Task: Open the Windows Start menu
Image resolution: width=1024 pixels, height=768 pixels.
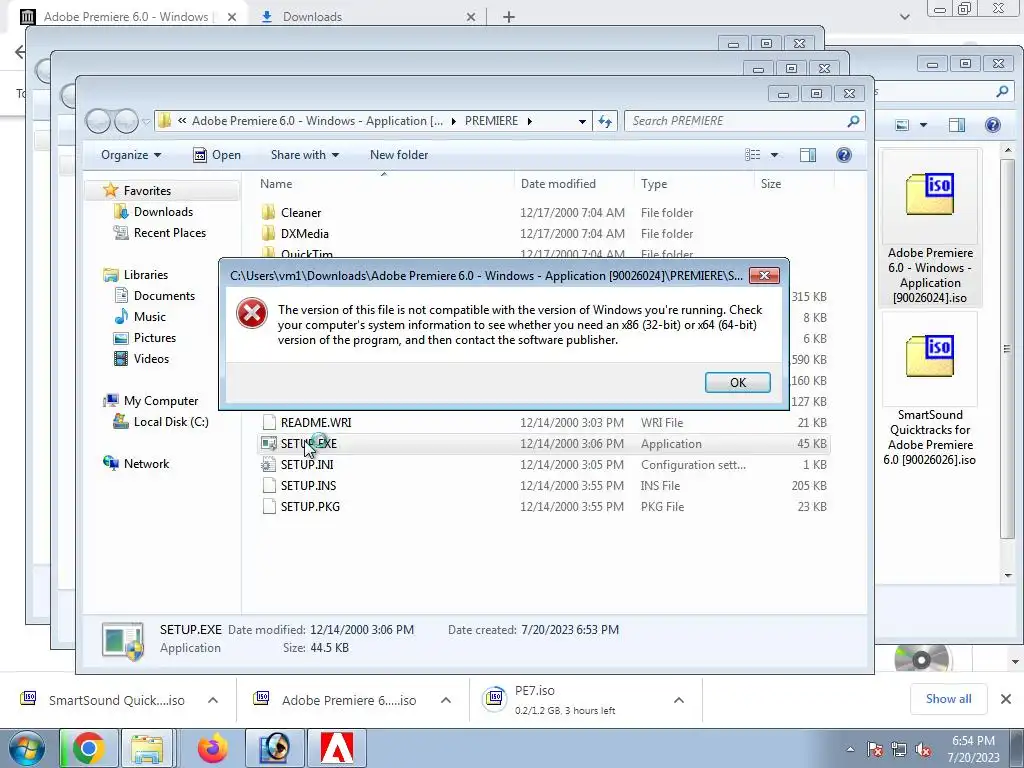Action: (26, 748)
